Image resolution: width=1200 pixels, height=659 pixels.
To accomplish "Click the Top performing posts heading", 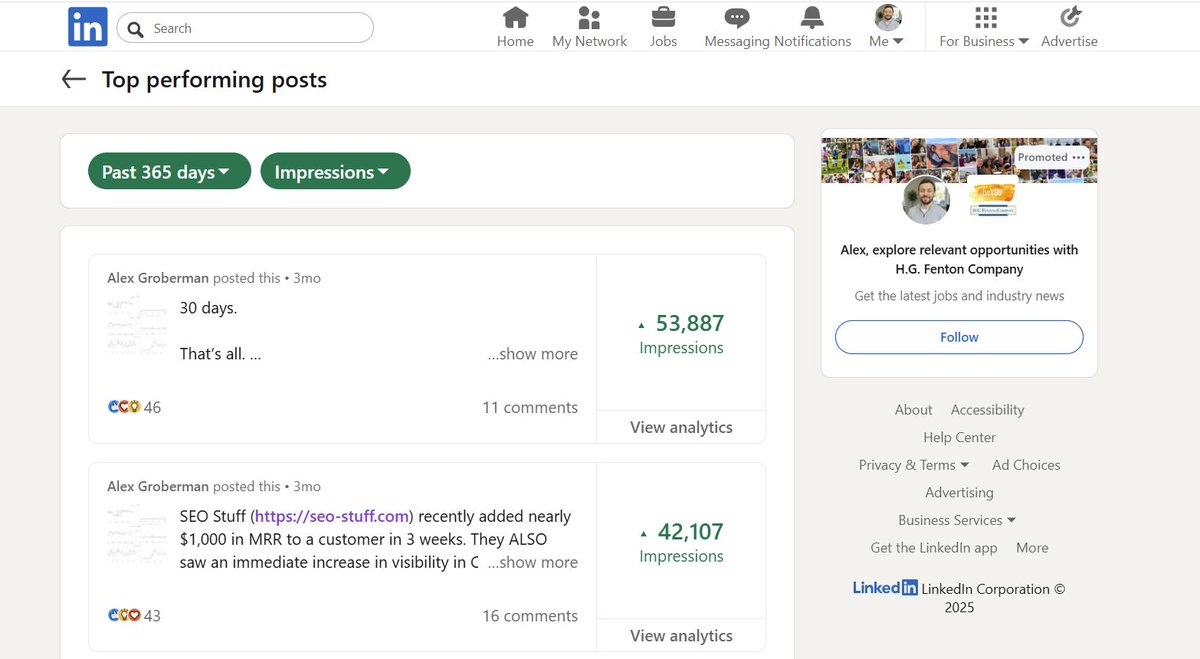I will [x=214, y=80].
